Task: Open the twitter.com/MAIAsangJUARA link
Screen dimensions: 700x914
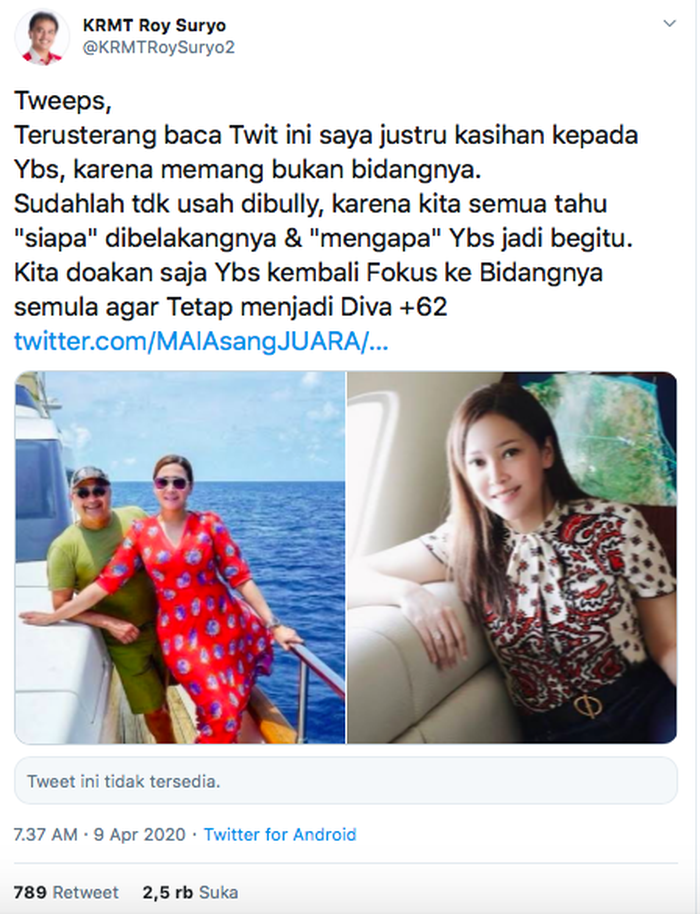Action: (x=200, y=342)
